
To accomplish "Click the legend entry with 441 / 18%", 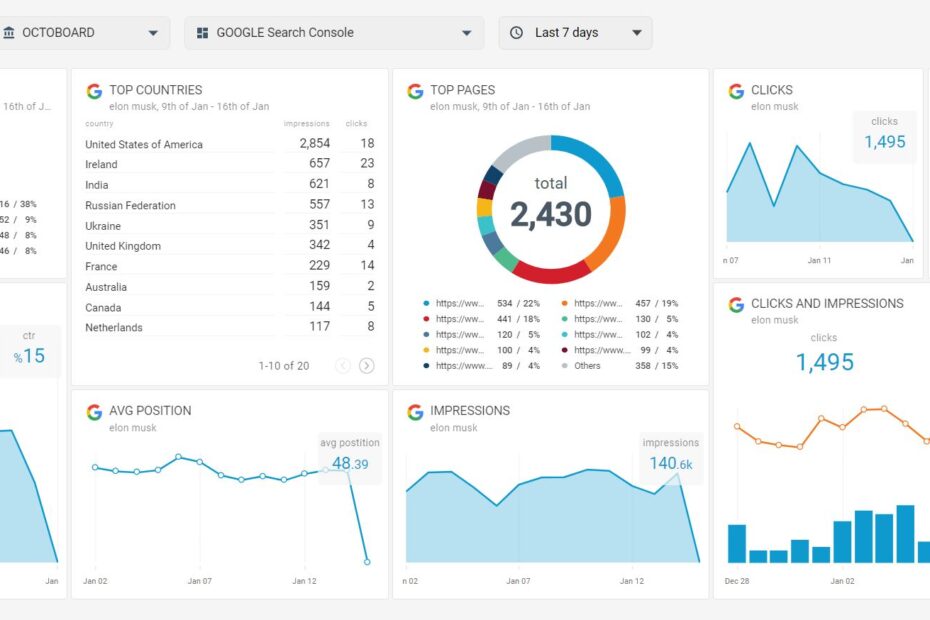I will (482, 319).
